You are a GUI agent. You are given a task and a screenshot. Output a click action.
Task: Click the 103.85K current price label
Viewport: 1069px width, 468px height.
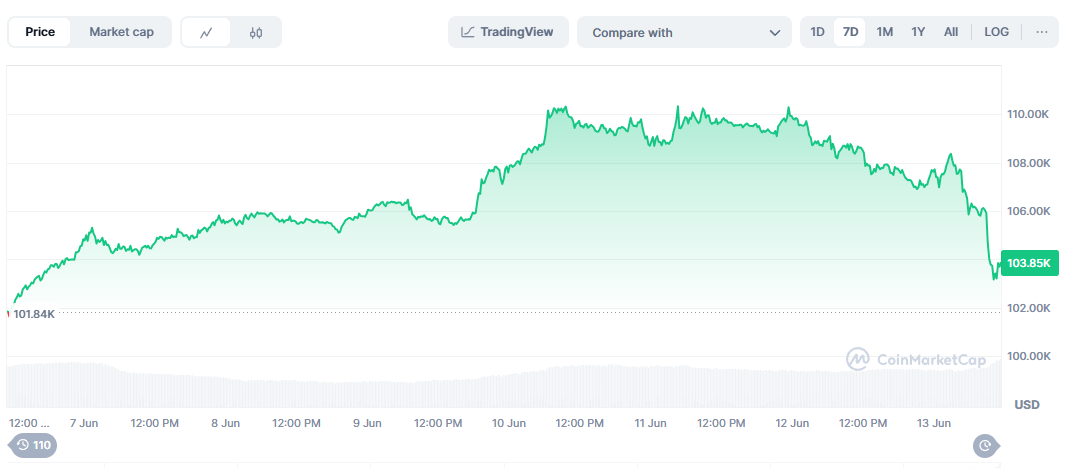point(1028,263)
